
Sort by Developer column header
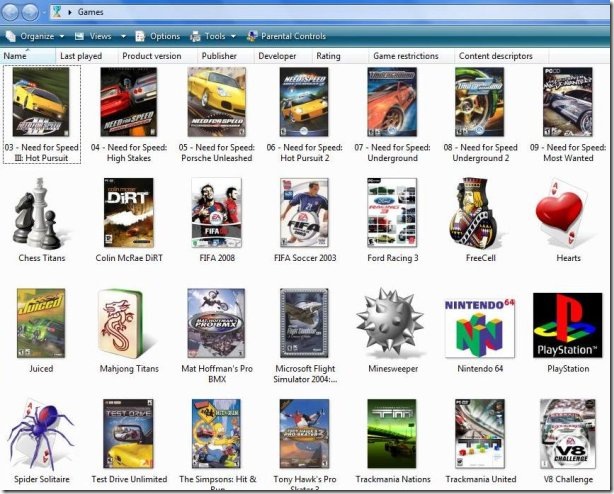(283, 56)
